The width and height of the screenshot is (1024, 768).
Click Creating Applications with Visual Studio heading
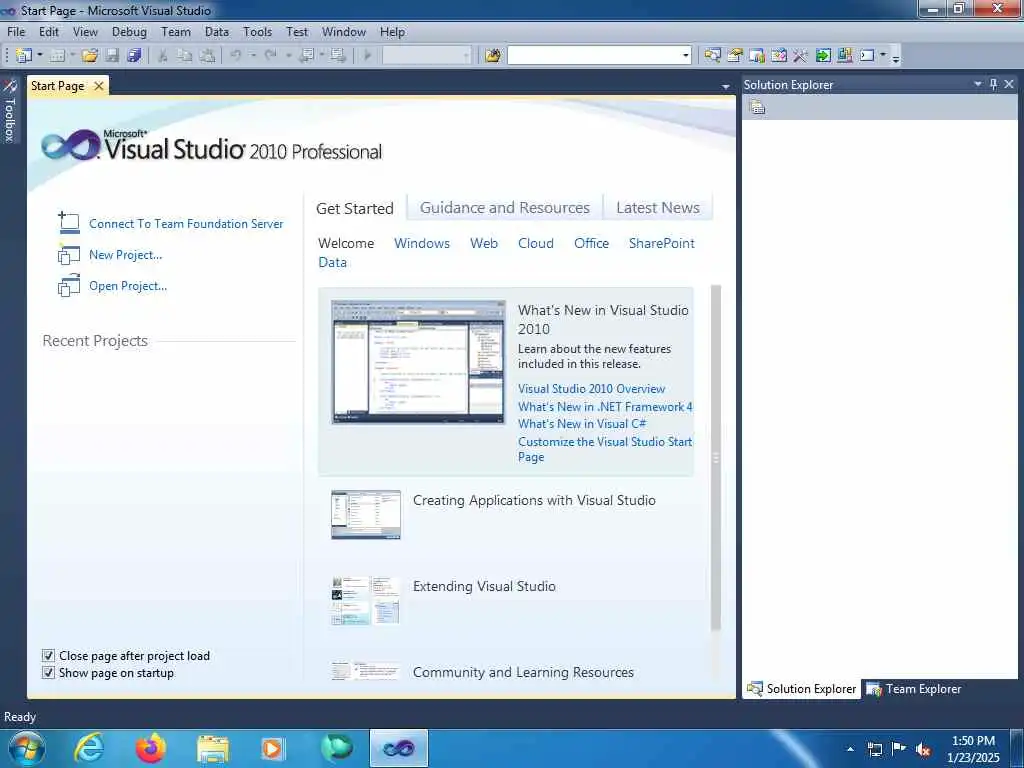click(x=534, y=500)
